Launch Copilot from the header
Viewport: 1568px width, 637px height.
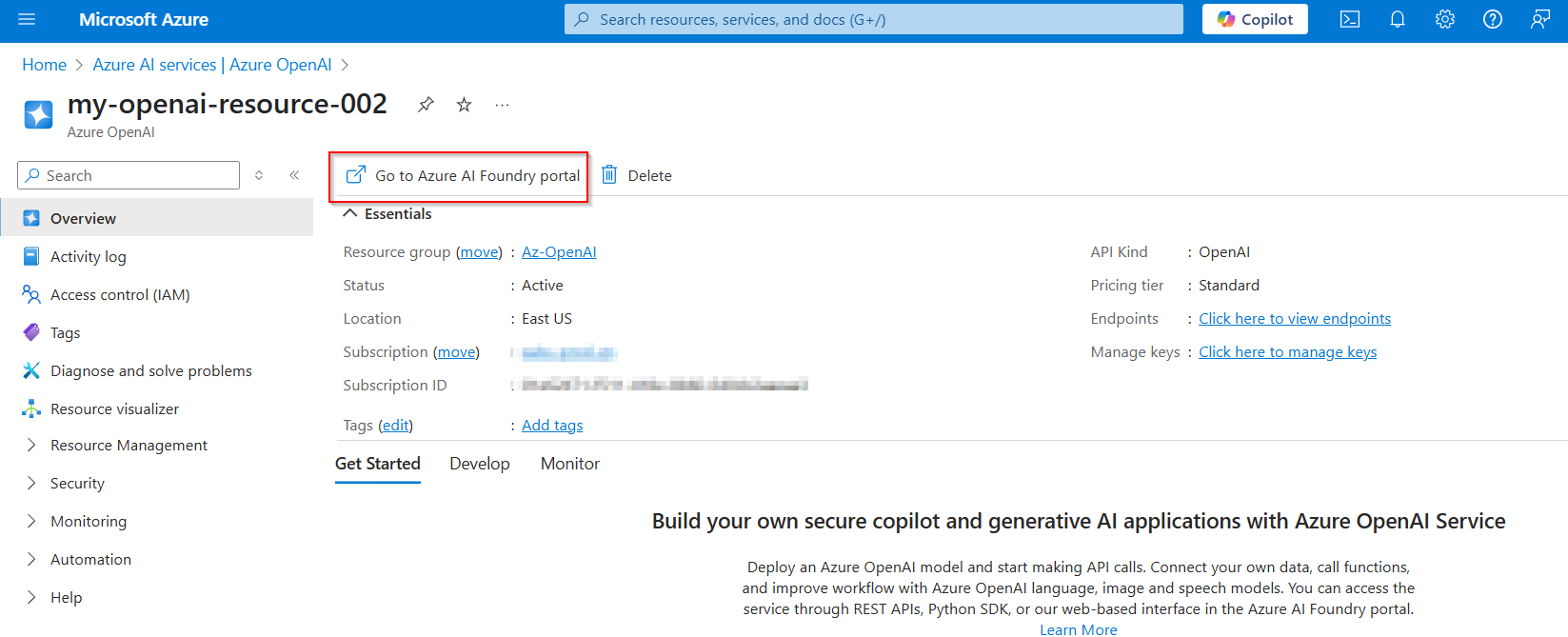pyautogui.click(x=1255, y=19)
